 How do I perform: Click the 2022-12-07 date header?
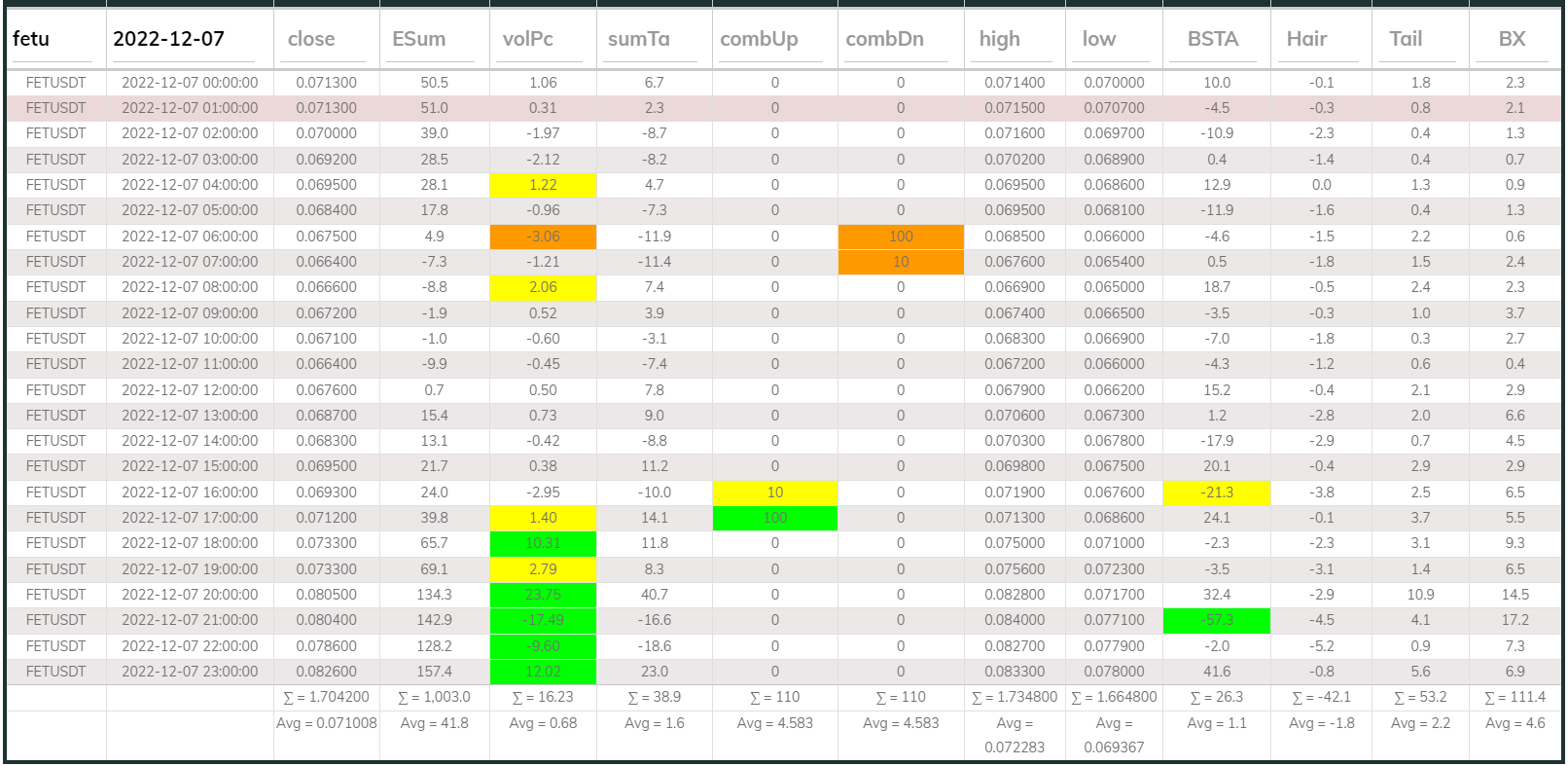[x=168, y=39]
